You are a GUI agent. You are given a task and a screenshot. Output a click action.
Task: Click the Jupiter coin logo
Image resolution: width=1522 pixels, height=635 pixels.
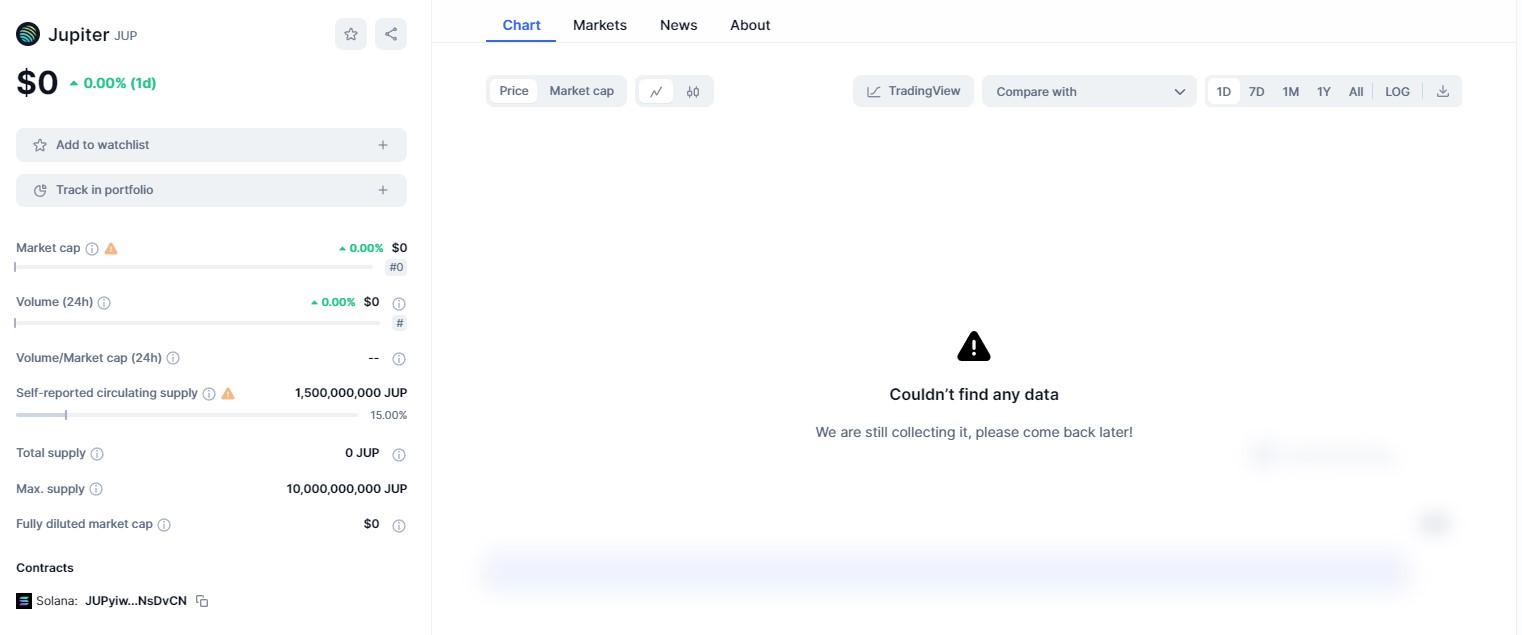tap(28, 34)
